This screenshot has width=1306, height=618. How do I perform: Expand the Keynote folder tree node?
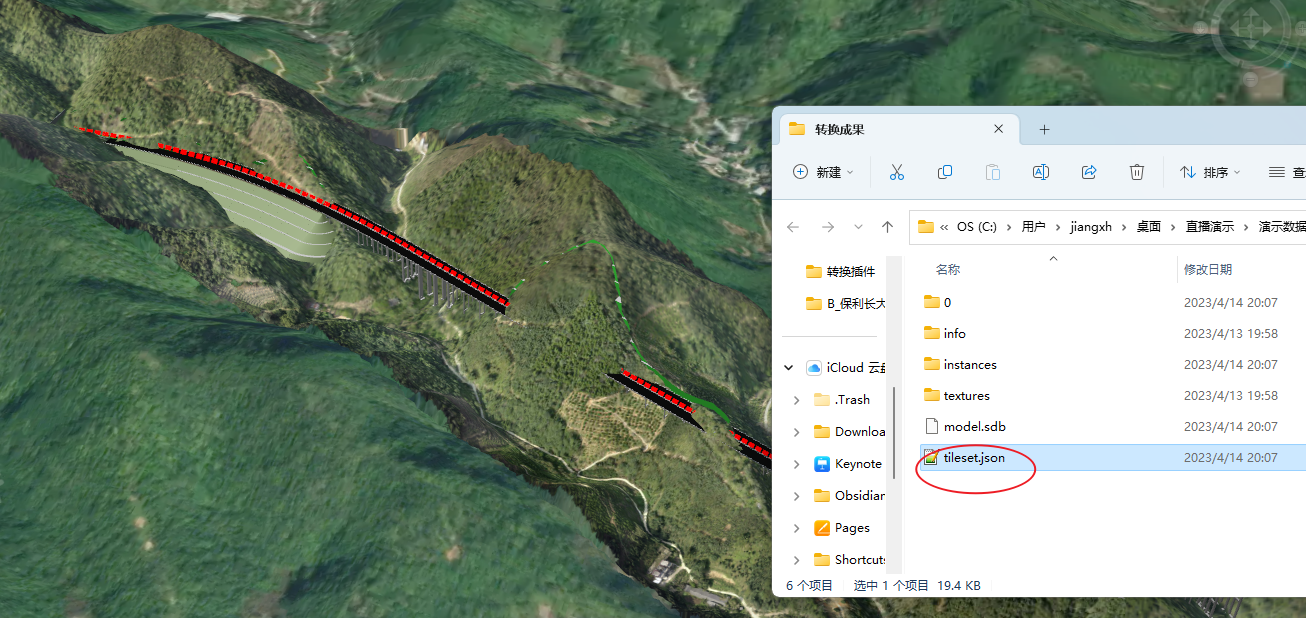point(796,464)
